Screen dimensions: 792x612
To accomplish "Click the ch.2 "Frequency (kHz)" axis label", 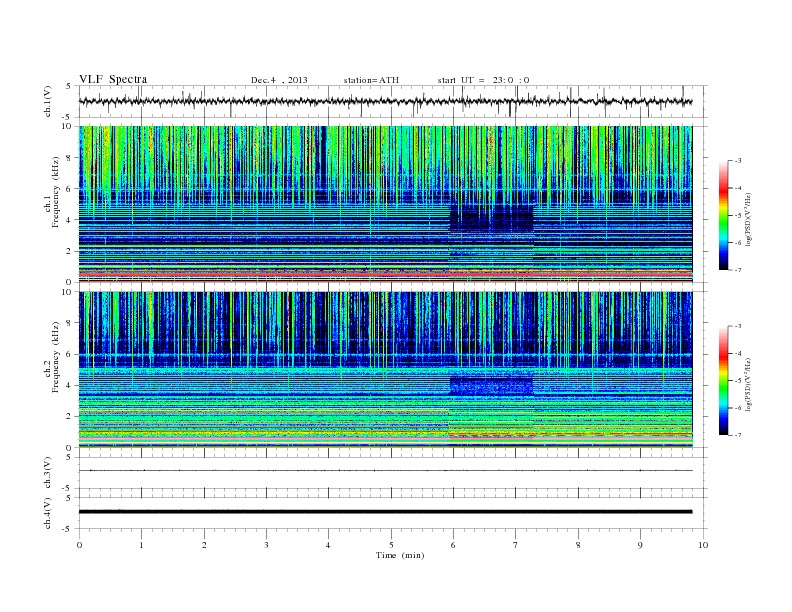I will click(56, 358).
